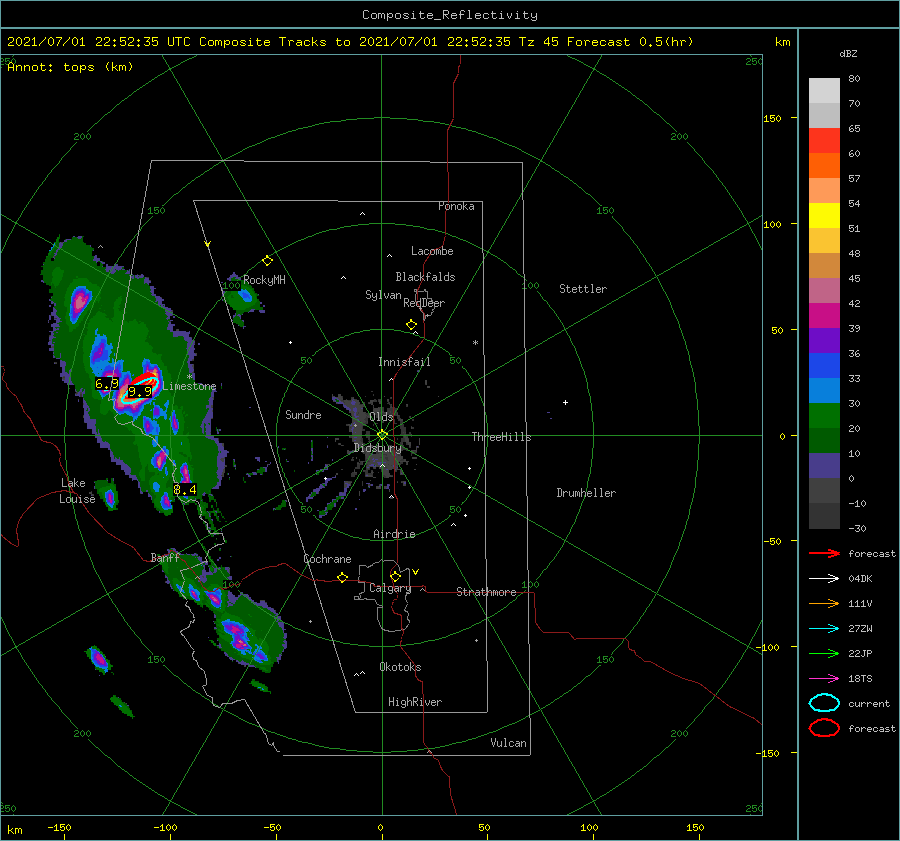Viewport: 900px width, 841px height.
Task: Click the Strathmore label
Action: [x=486, y=592]
